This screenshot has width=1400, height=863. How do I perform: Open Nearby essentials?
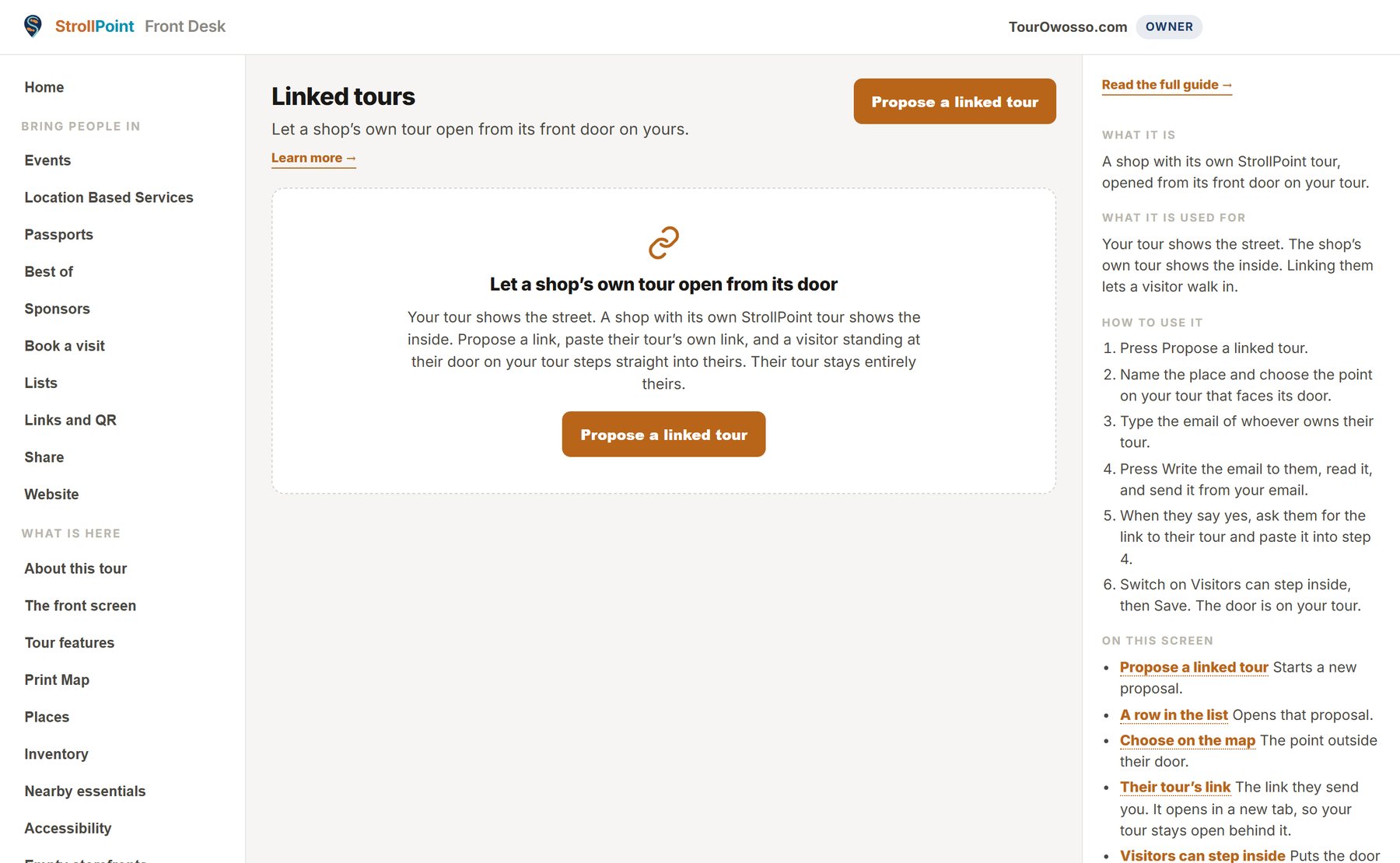tap(85, 791)
